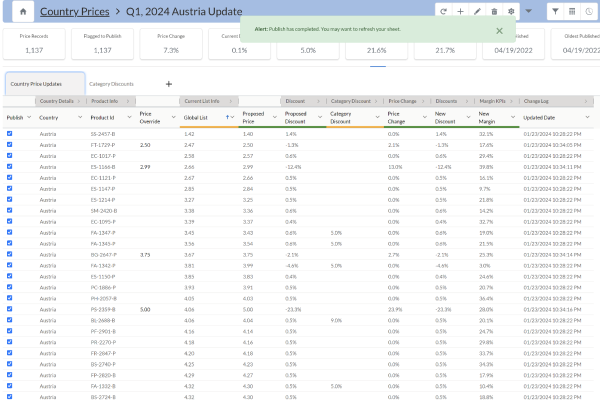This screenshot has height=400, width=600.
Task: Click the Price Change 7.3% card
Action: (x=171, y=44)
